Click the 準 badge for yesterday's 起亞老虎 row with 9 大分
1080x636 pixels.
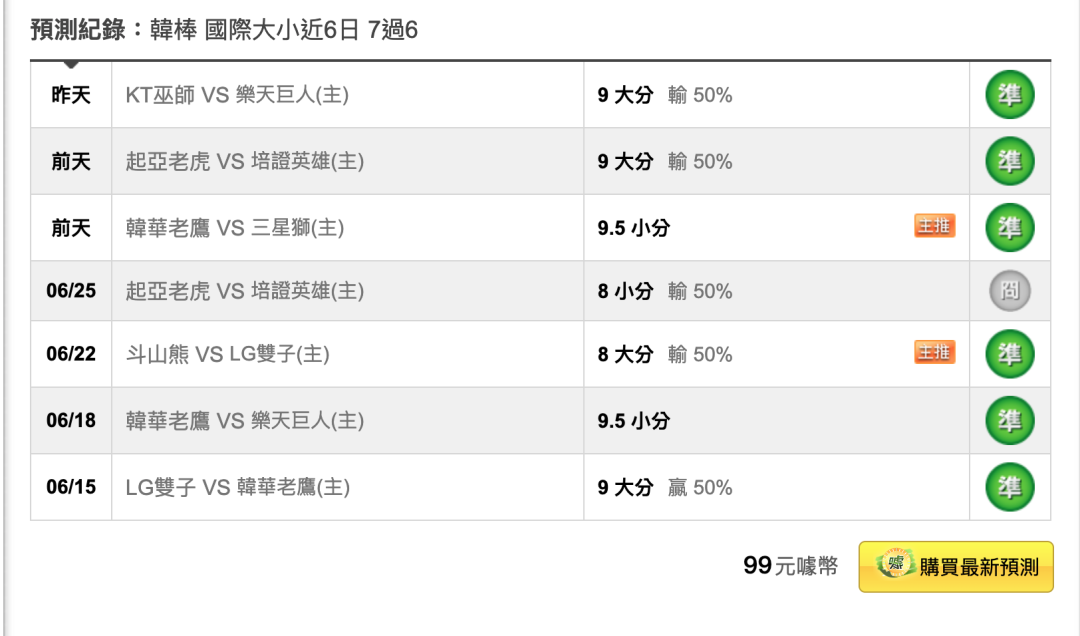pos(1010,161)
